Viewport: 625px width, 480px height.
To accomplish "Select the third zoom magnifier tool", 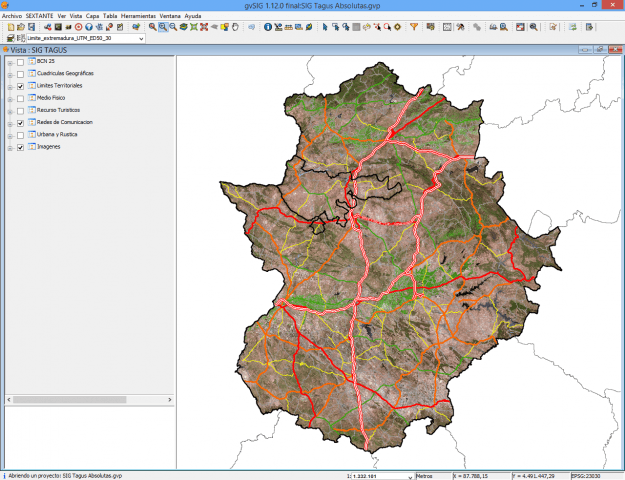I will coord(173,27).
